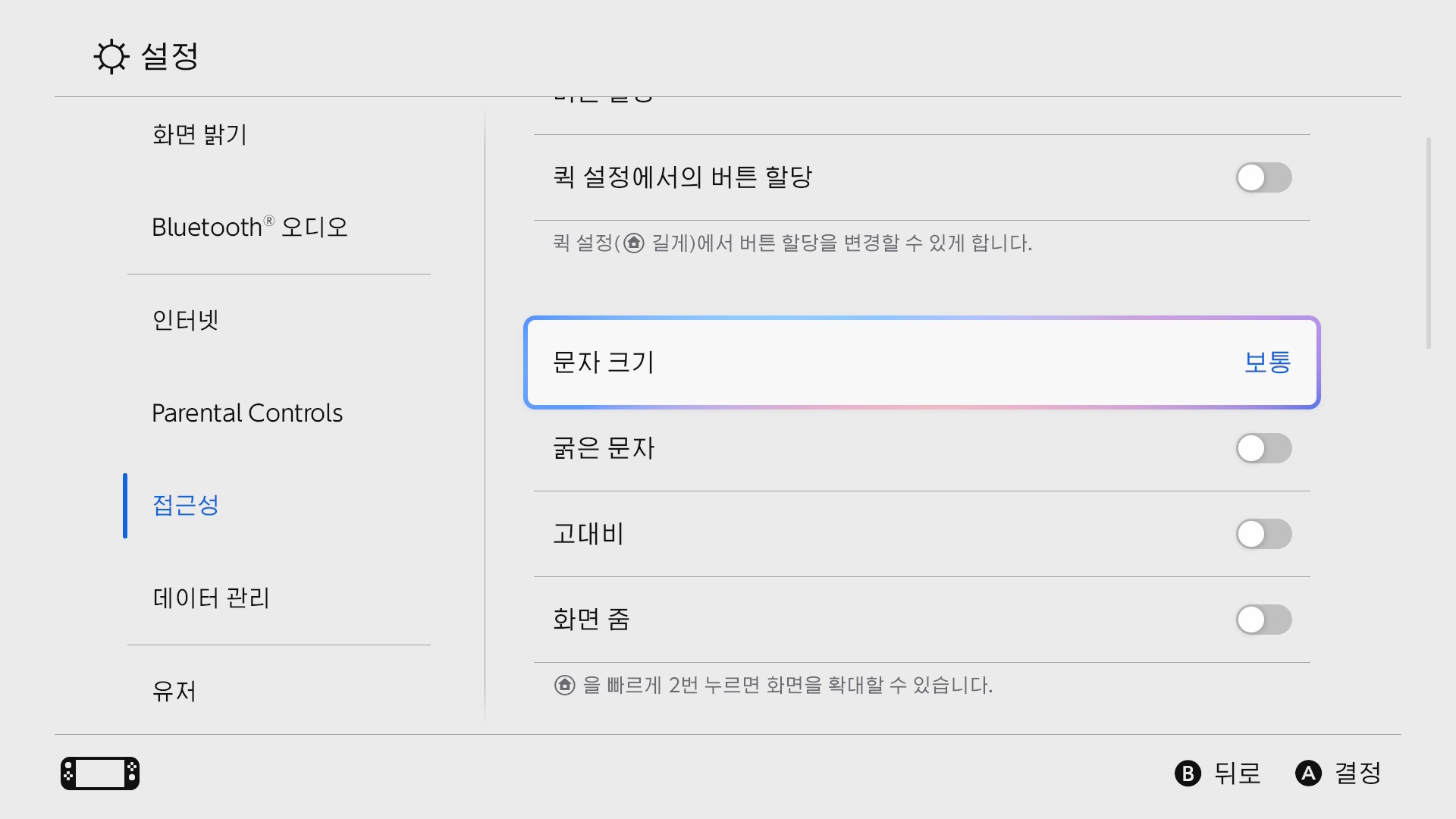Screen dimensions: 1456x819
Task: Click the A button icon for confirm
Action: 1307,773
